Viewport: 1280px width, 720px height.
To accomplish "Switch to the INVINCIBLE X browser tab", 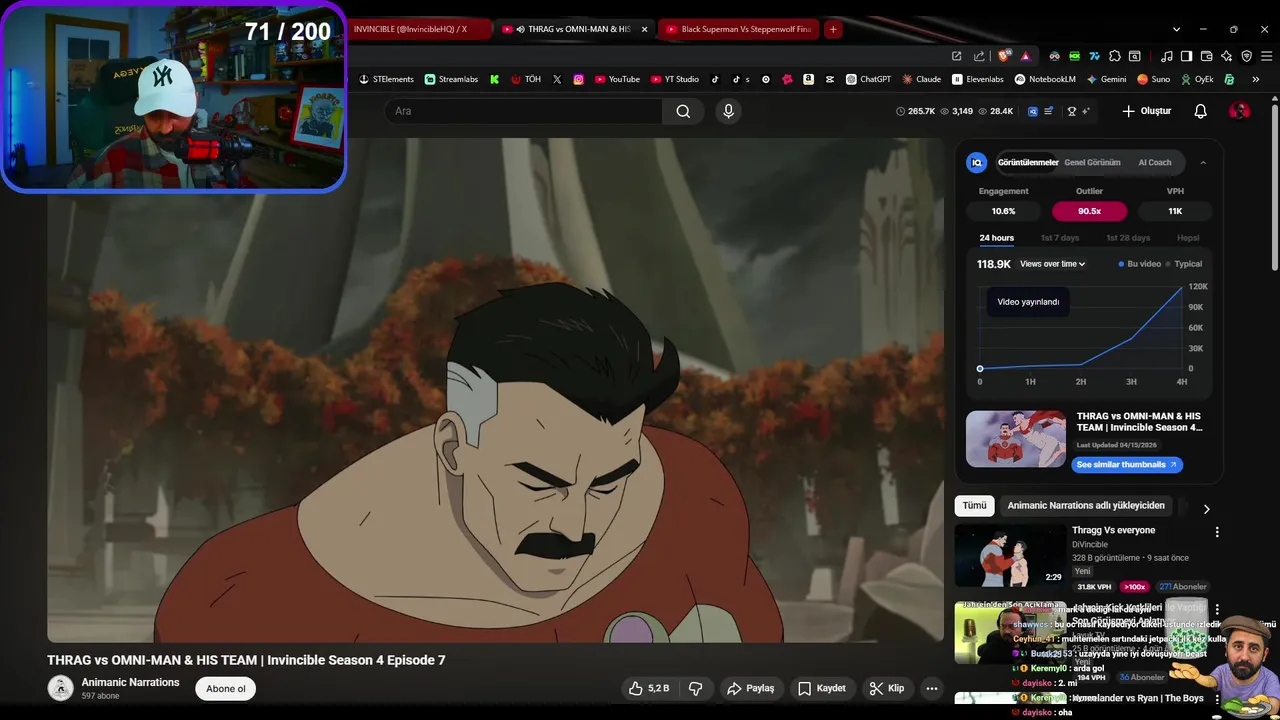I will coord(418,29).
